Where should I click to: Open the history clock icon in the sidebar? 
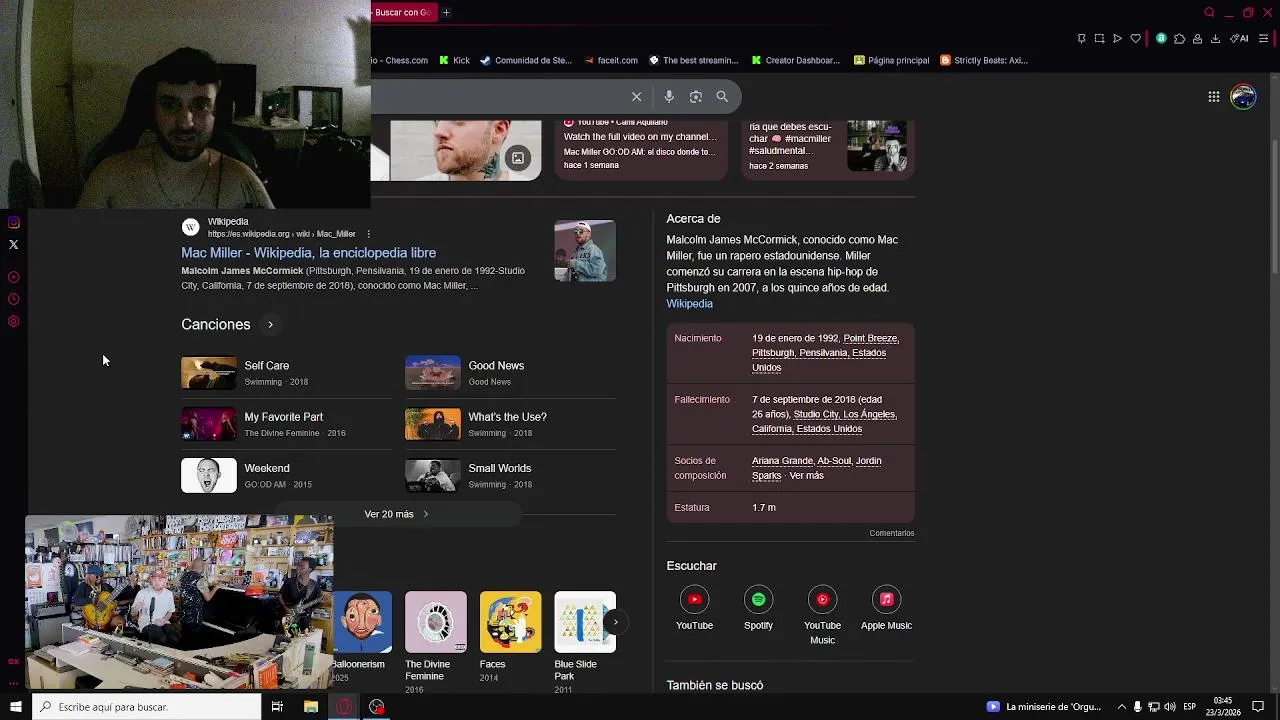coord(13,299)
